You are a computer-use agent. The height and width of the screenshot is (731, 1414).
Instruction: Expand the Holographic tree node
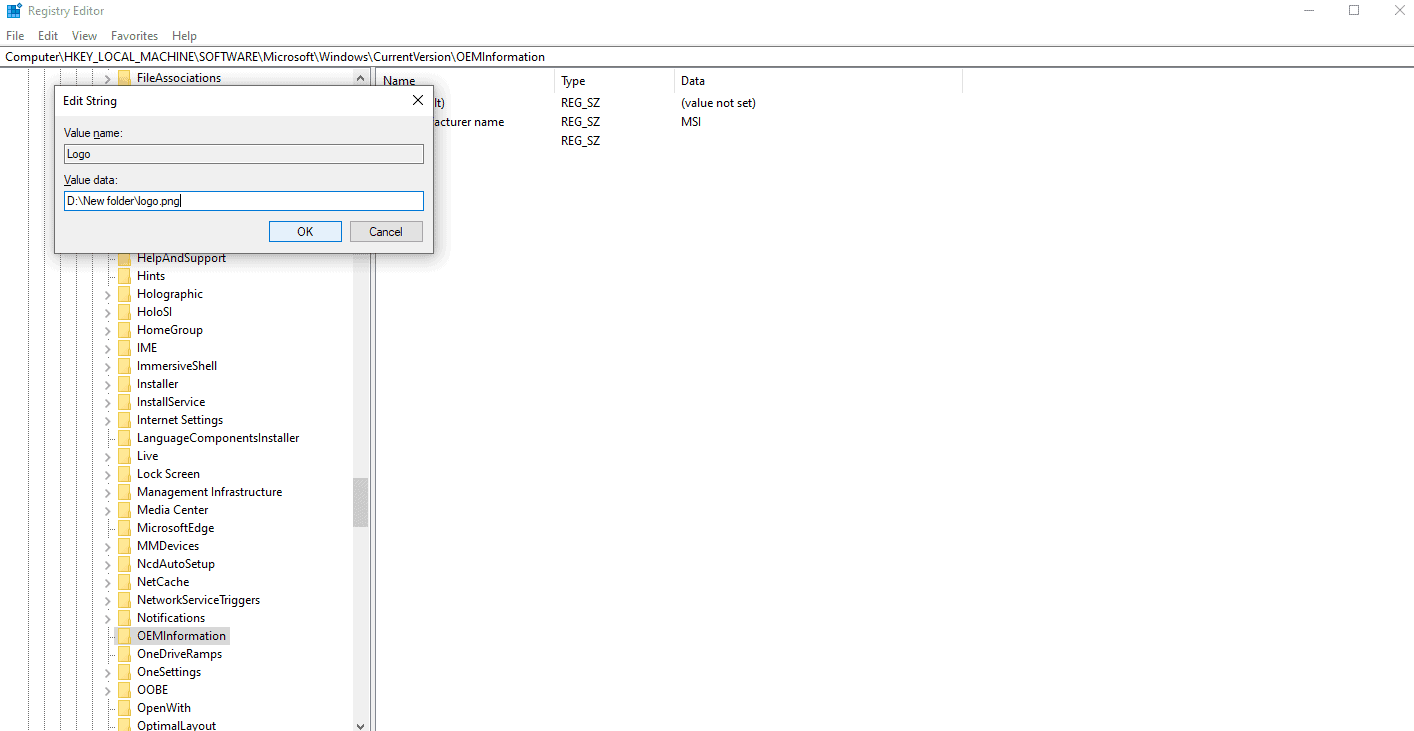tap(107, 294)
